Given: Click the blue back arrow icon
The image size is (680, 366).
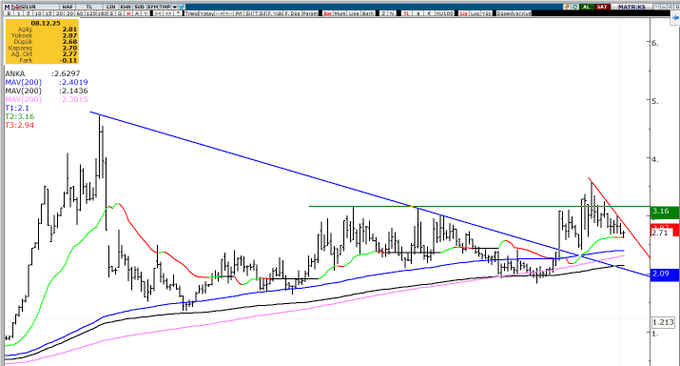Looking at the screenshot, I should 675,18.
